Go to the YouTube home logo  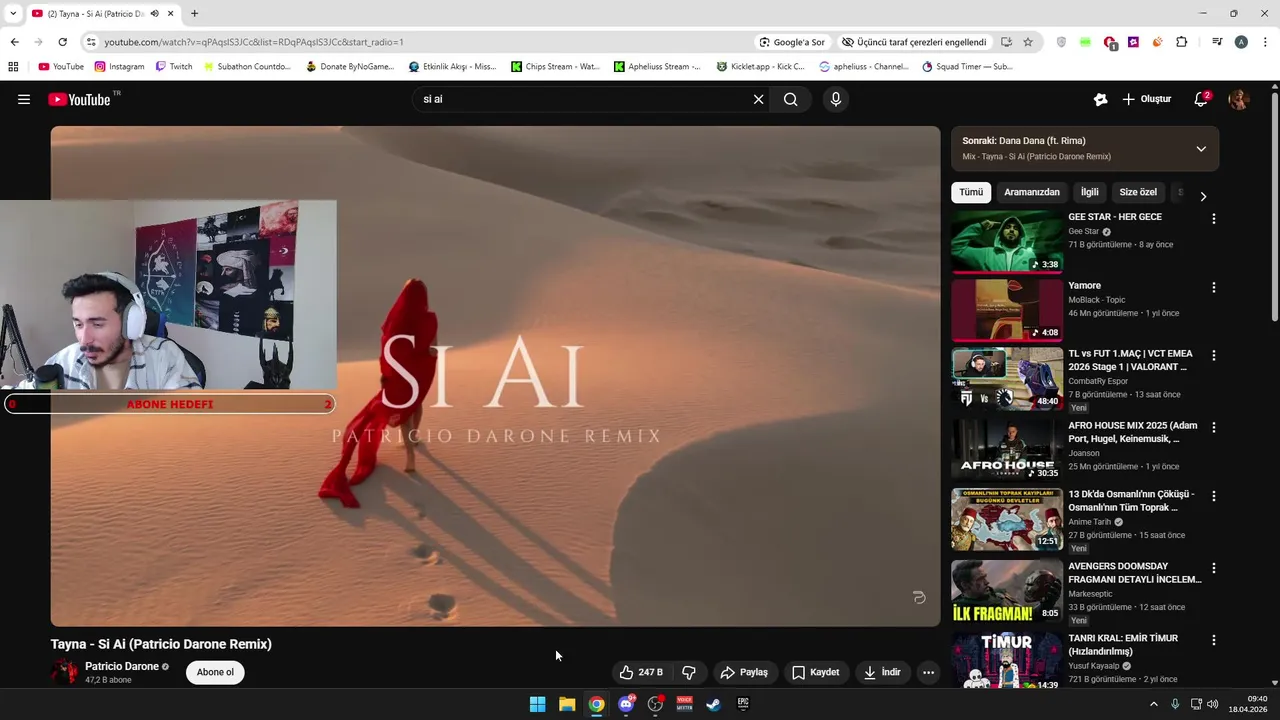[x=79, y=99]
